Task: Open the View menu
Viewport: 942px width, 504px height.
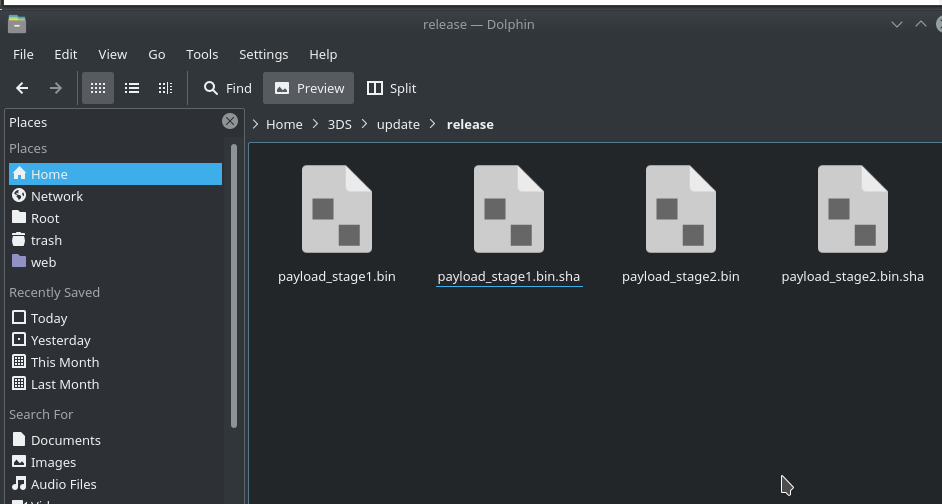Action: click(x=112, y=54)
